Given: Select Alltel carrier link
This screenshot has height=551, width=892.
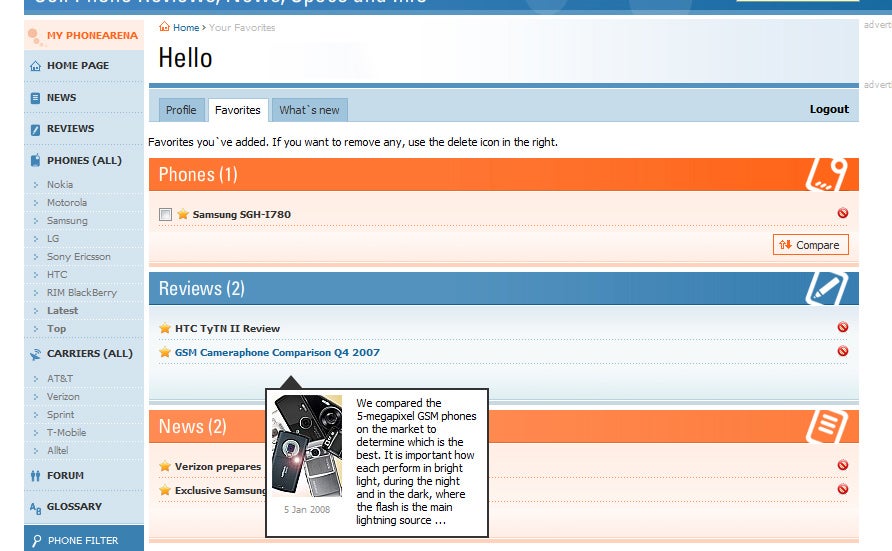Looking at the screenshot, I should tap(57, 450).
